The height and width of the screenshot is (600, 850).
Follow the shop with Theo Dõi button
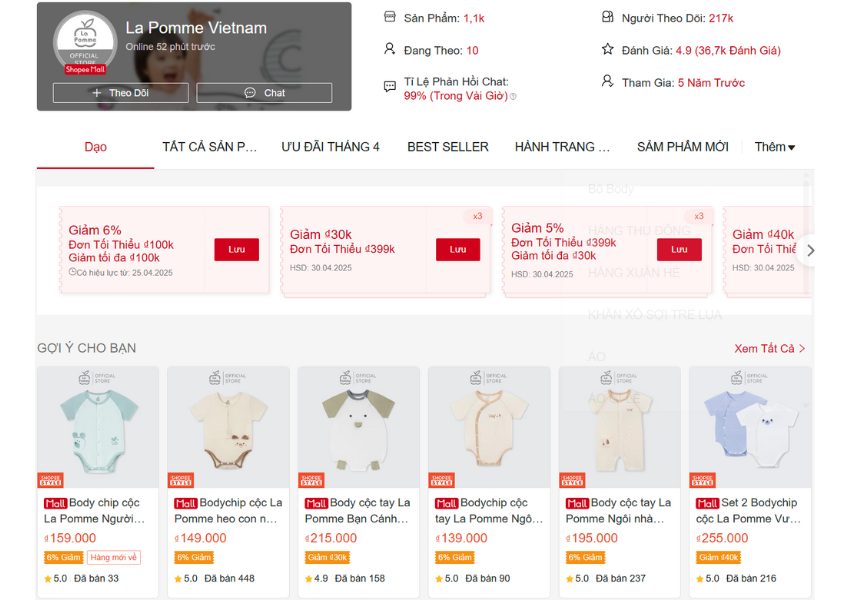point(121,93)
